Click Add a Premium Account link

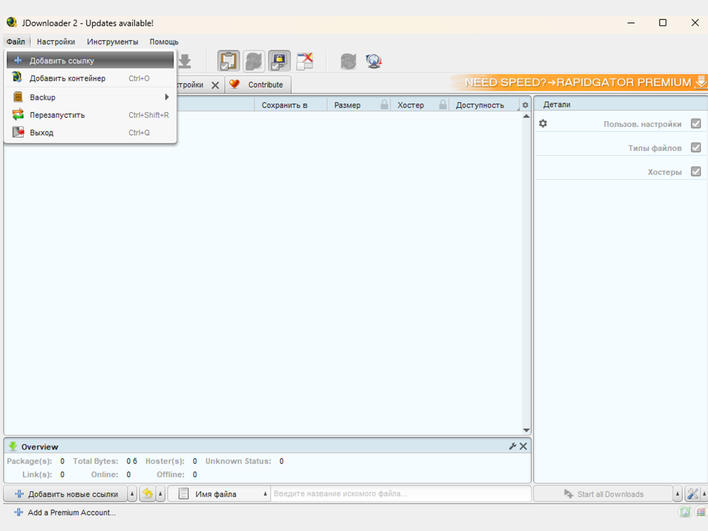(71, 512)
